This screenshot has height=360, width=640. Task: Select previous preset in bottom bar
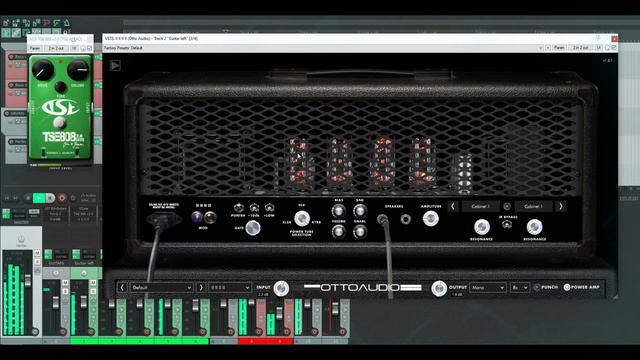[x=122, y=287]
